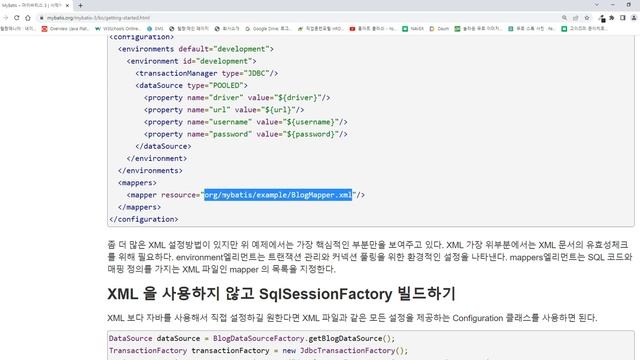The width and height of the screenshot is (640, 360).
Task: Open the W3Schools Online bookmark
Action: coord(118,29)
